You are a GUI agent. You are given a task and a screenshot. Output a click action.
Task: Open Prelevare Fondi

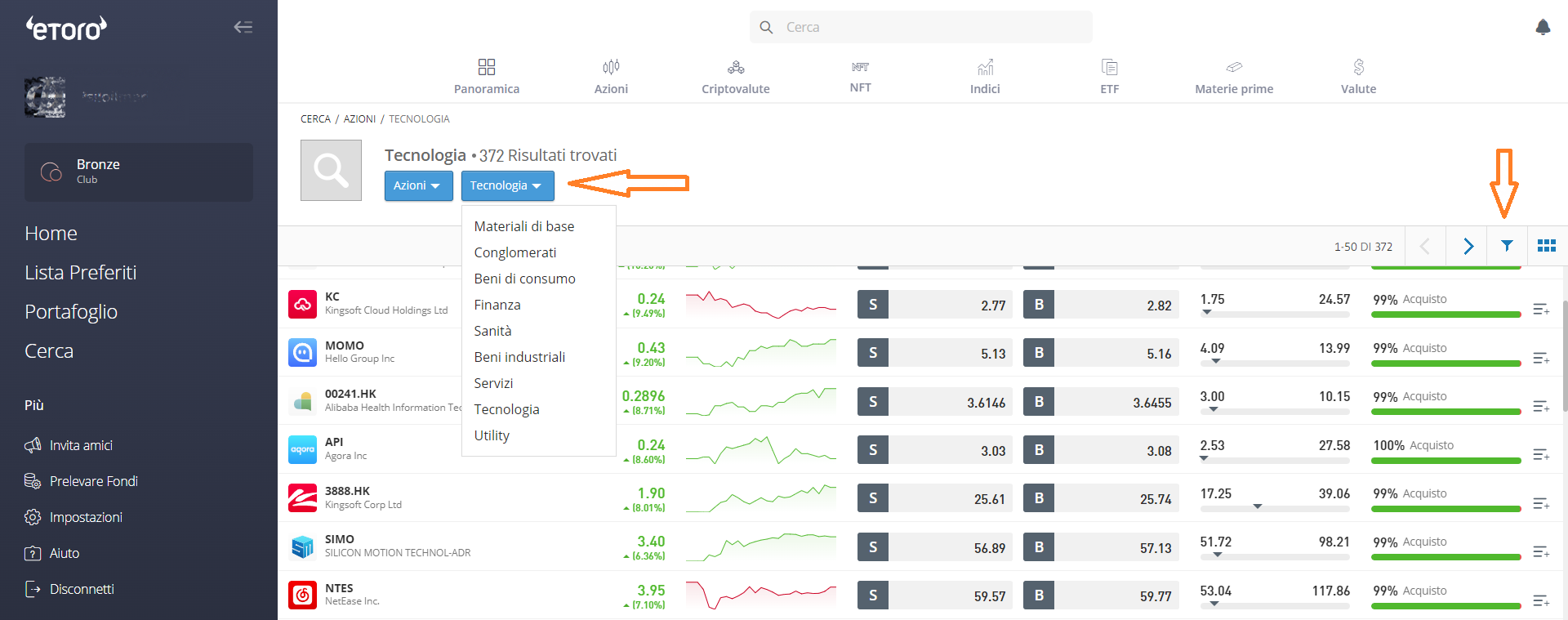point(81,481)
